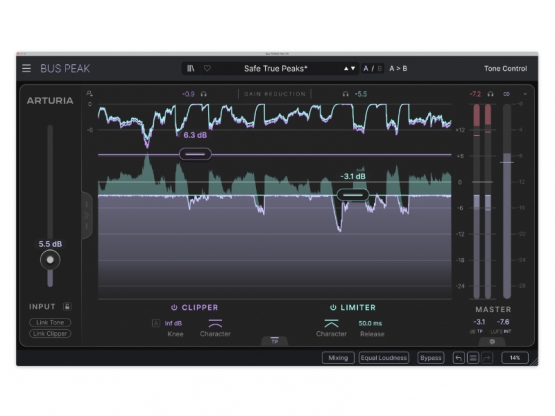Click the zoom magnifier icon in display
Viewport: 555px width, 416px height.
pos(90,93)
